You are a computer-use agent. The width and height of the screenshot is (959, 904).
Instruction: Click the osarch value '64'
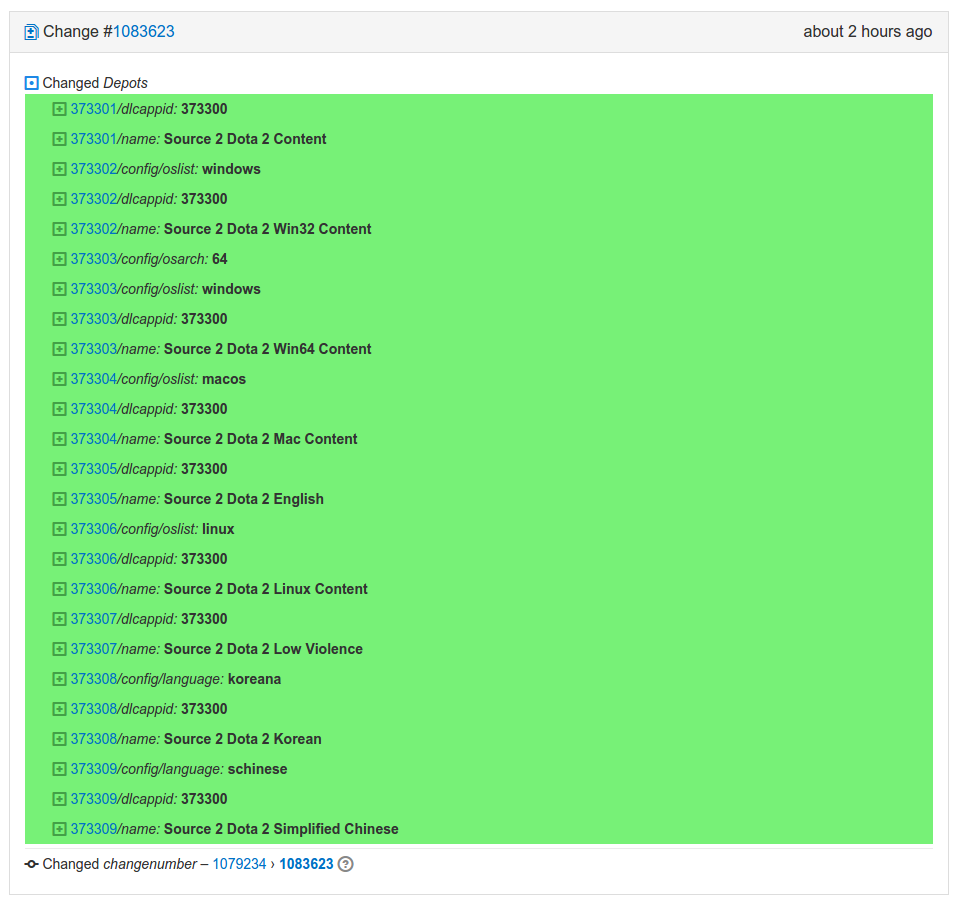pos(220,259)
